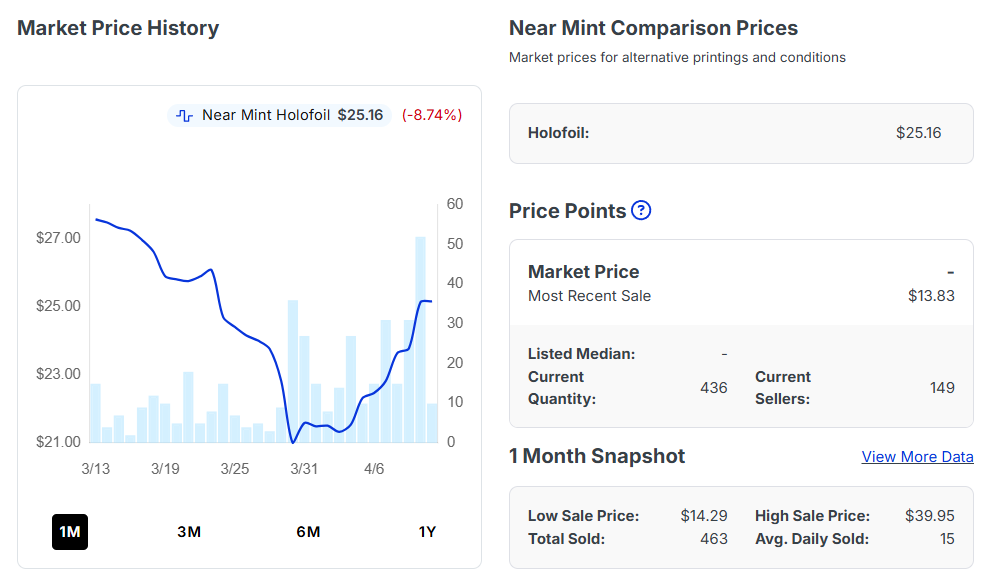The image size is (1007, 587).
Task: Click the lowest dip of the price line
Action: click(x=293, y=441)
